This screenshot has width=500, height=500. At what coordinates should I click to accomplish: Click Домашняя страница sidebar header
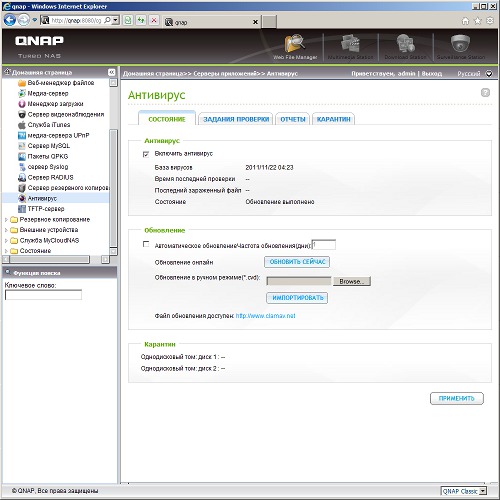click(x=42, y=72)
